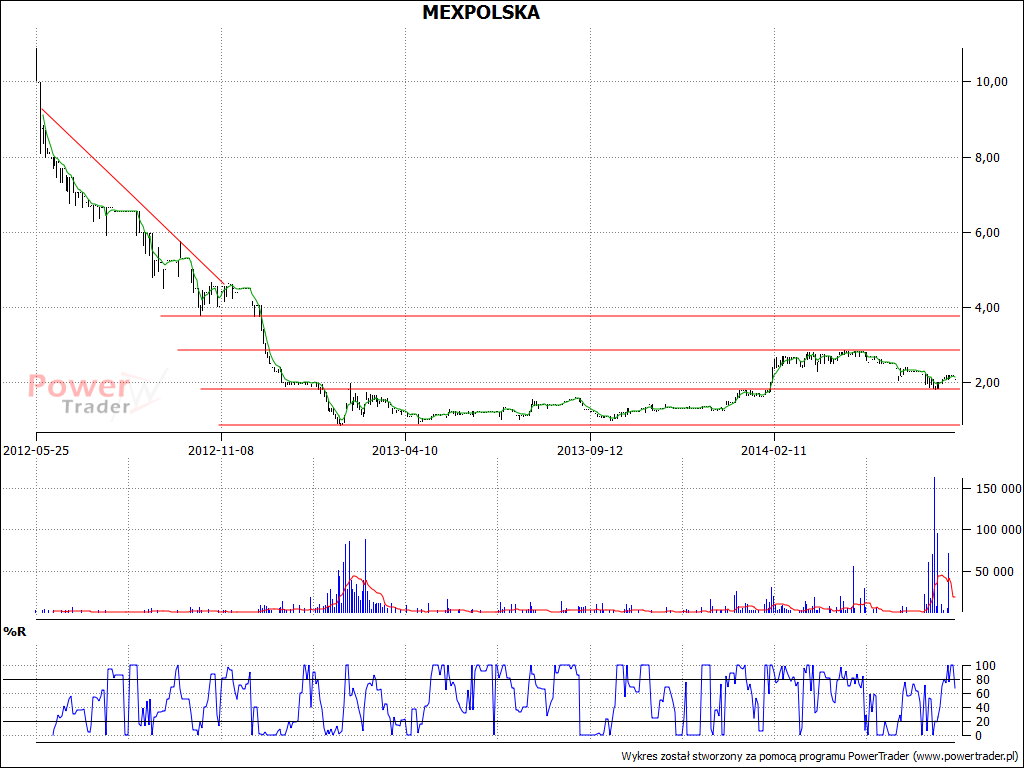Click the 6,00 price axis label
Image resolution: width=1024 pixels, height=768 pixels.
[988, 232]
